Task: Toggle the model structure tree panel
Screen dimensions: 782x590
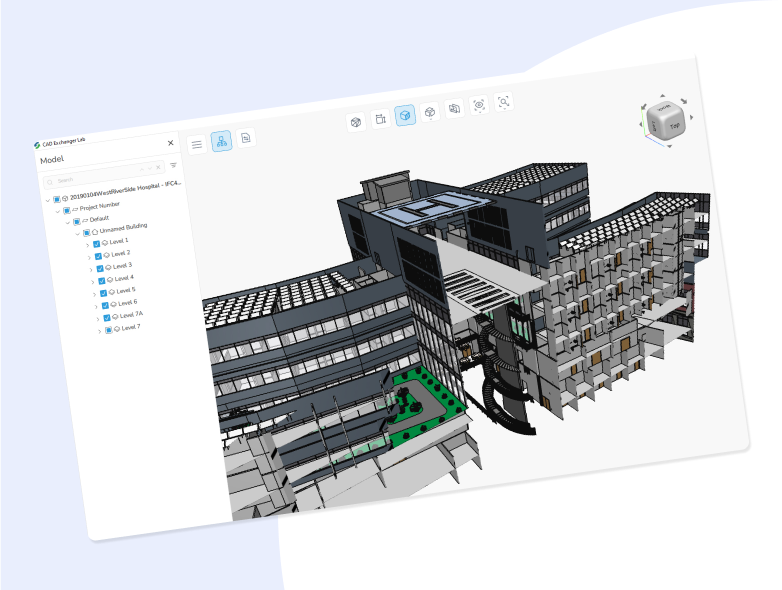Action: point(221,141)
